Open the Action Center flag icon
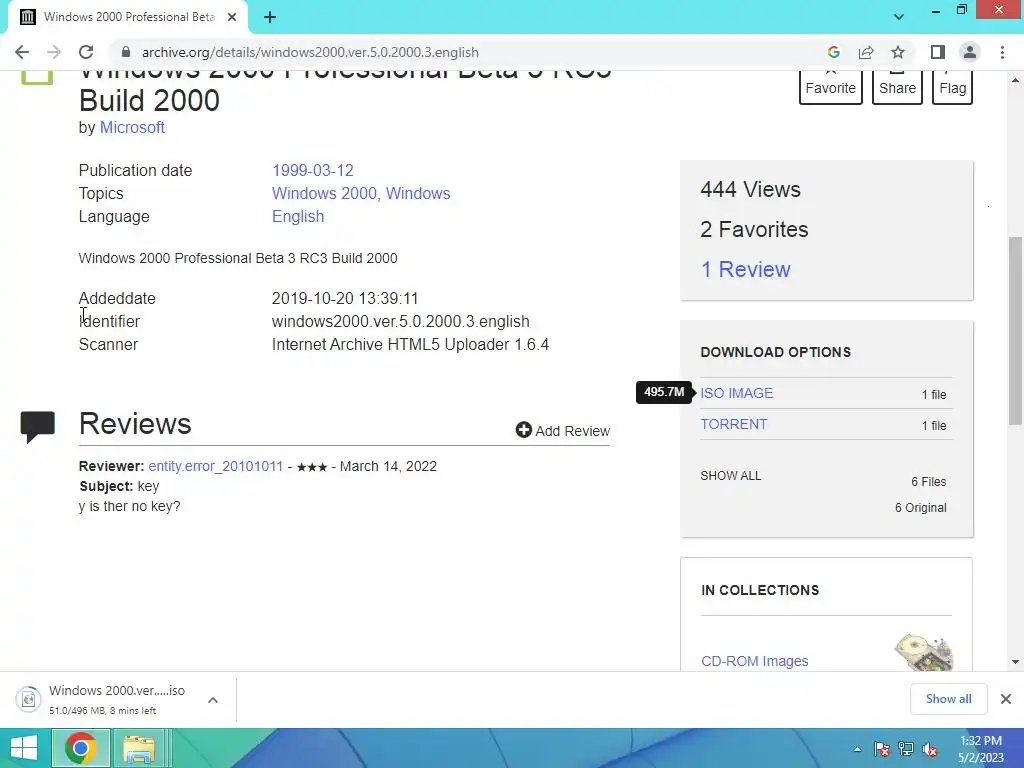Image resolution: width=1024 pixels, height=768 pixels. pos(881,749)
